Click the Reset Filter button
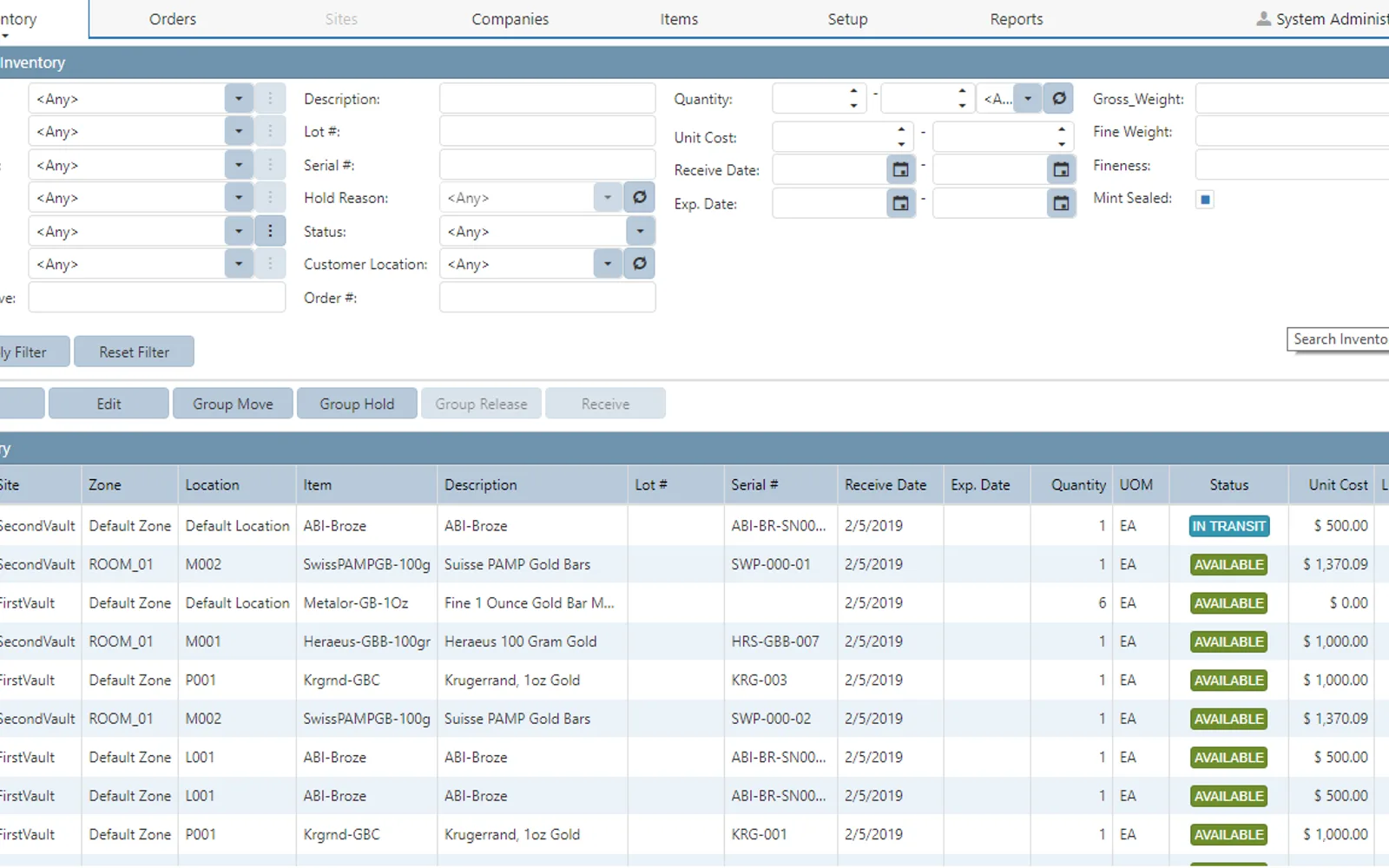 (x=135, y=352)
